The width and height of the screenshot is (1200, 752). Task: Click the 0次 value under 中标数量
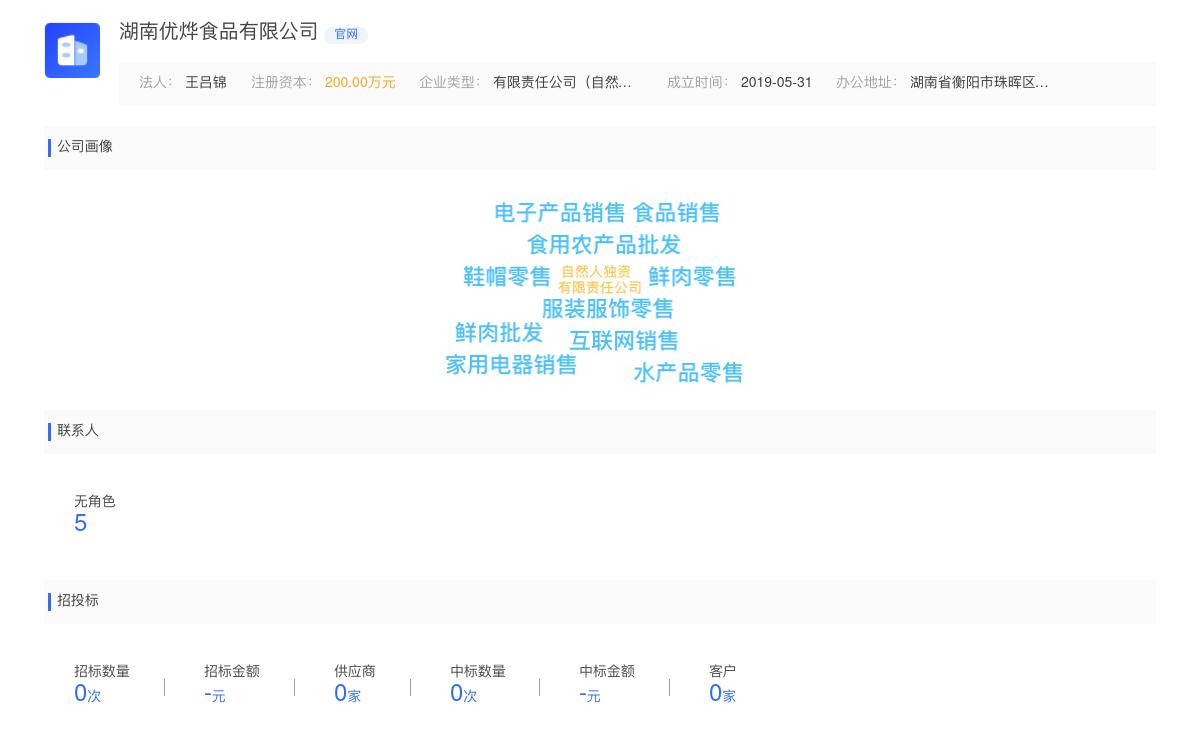pyautogui.click(x=464, y=694)
